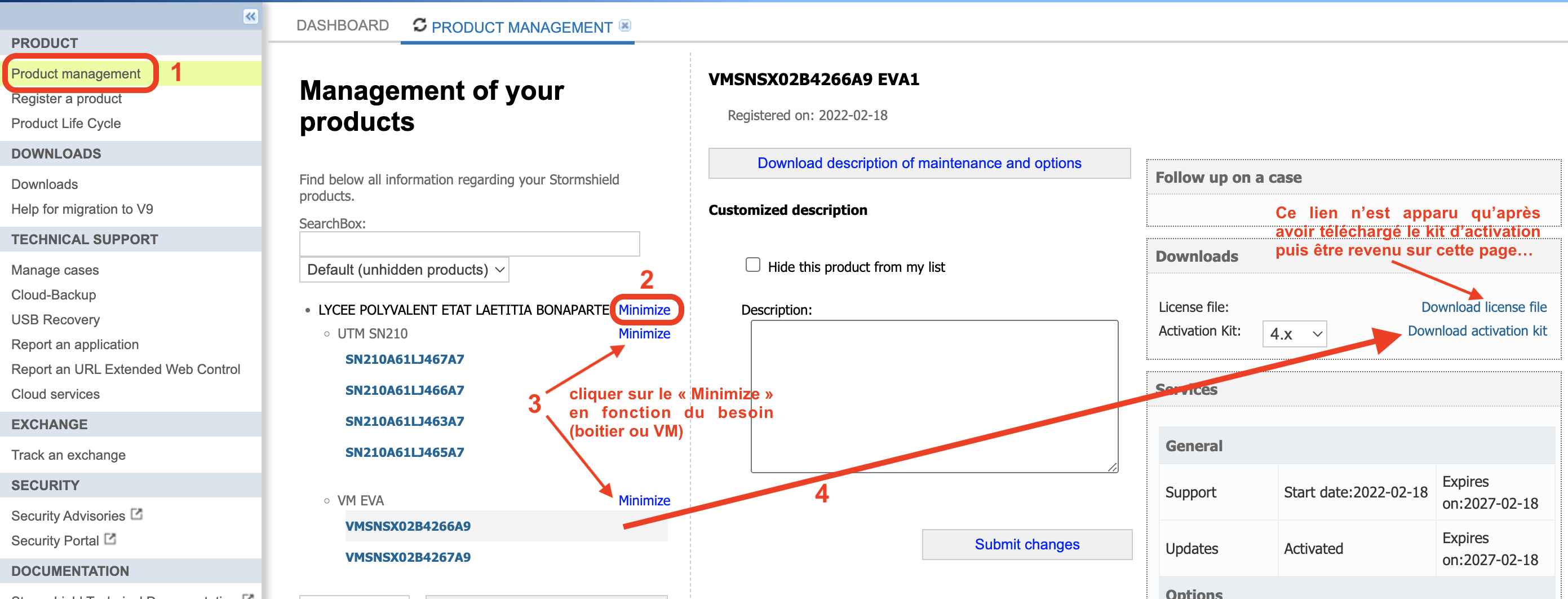Collapse the left sidebar with double-chevron icon
The image size is (1568, 599).
pos(250,16)
